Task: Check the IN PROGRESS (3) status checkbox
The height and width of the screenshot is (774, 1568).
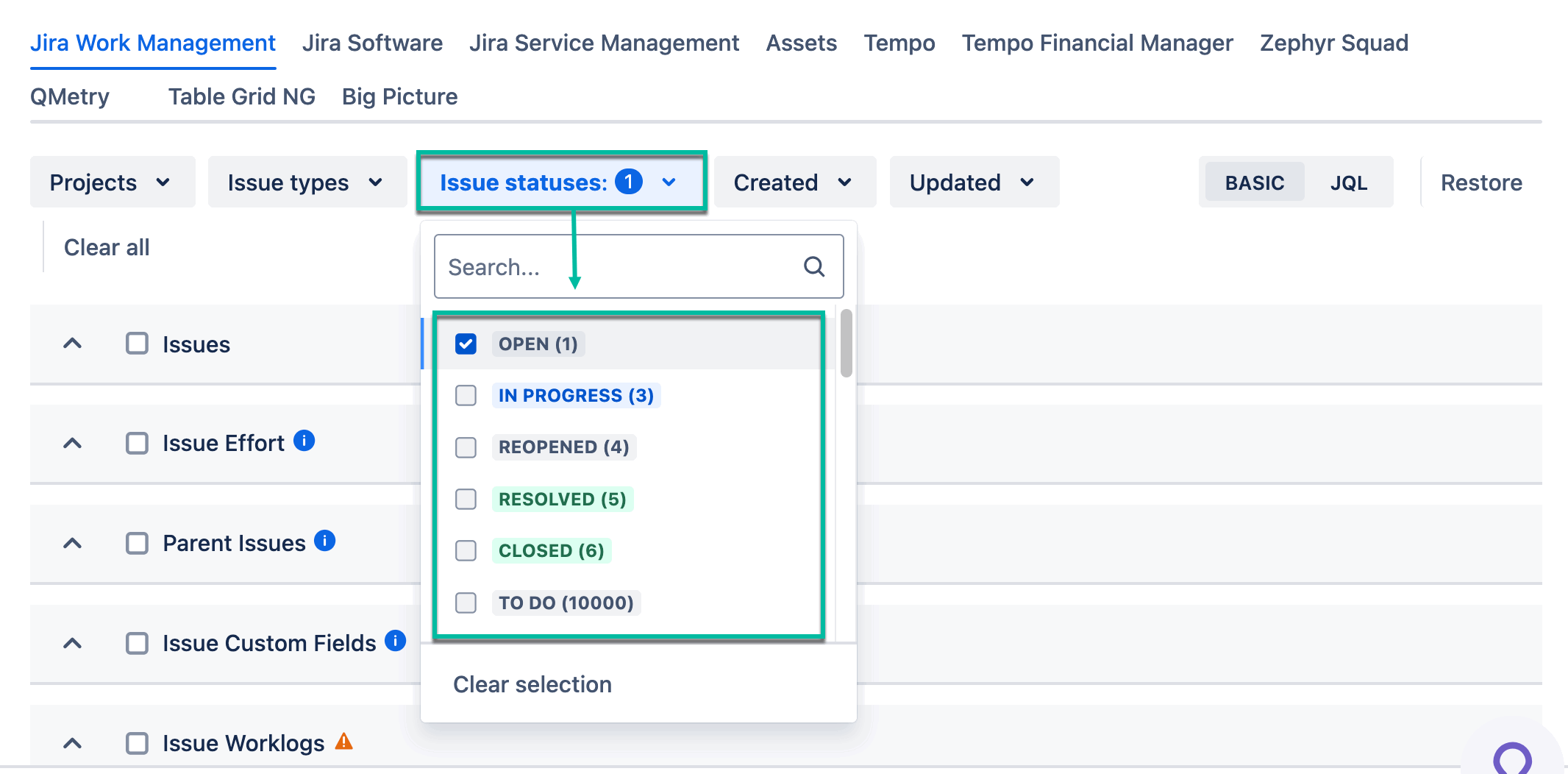Action: (x=466, y=396)
